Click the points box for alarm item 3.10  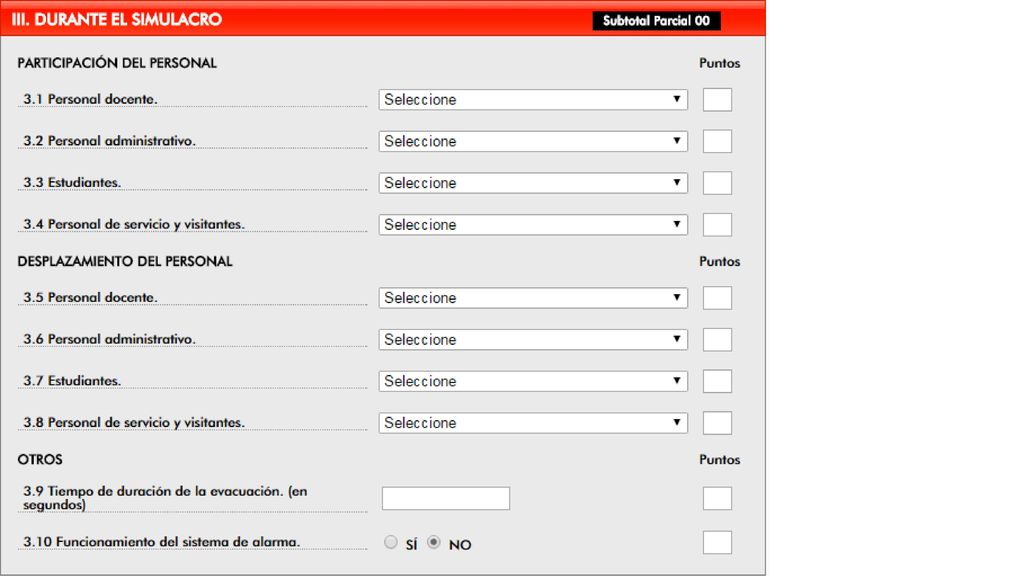[x=717, y=542]
